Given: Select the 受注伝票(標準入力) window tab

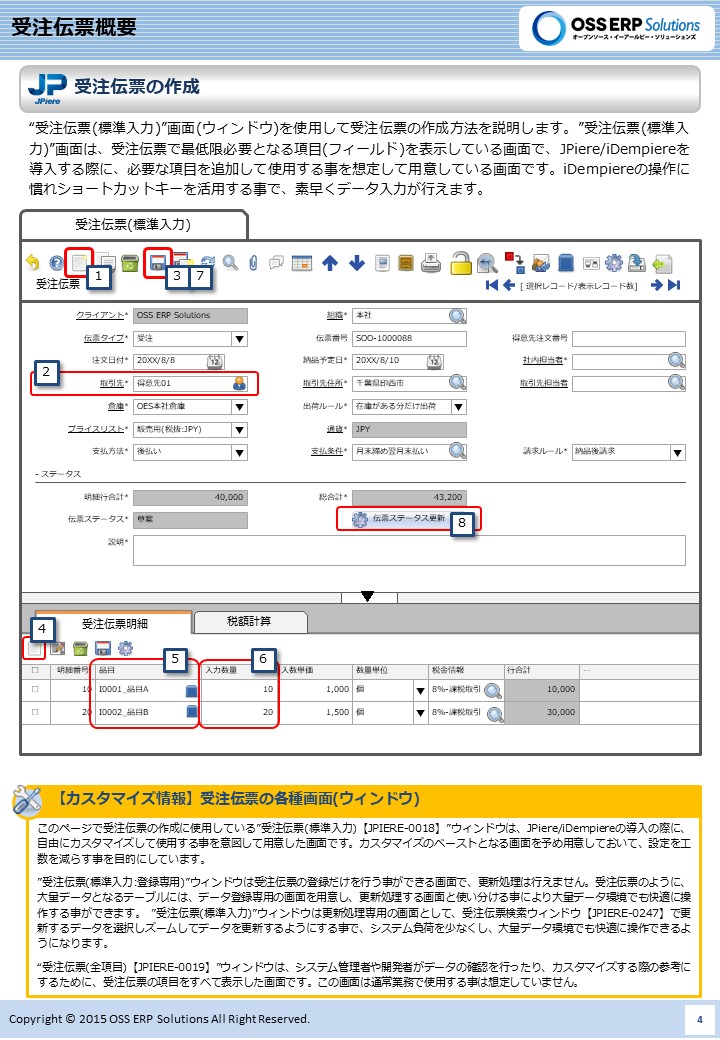Looking at the screenshot, I should click(133, 224).
